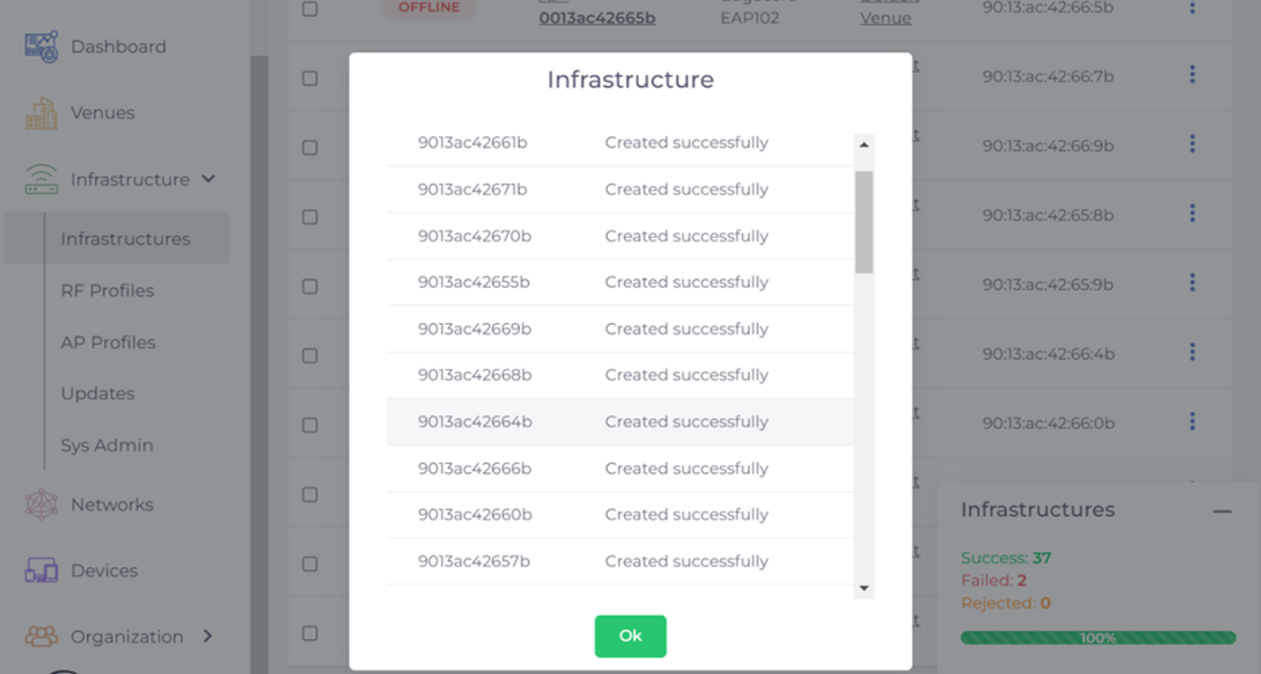Viewport: 1261px width, 674px height.
Task: Tick checkbox in the 90:13:ac:42:66:7b row
Action: click(310, 78)
